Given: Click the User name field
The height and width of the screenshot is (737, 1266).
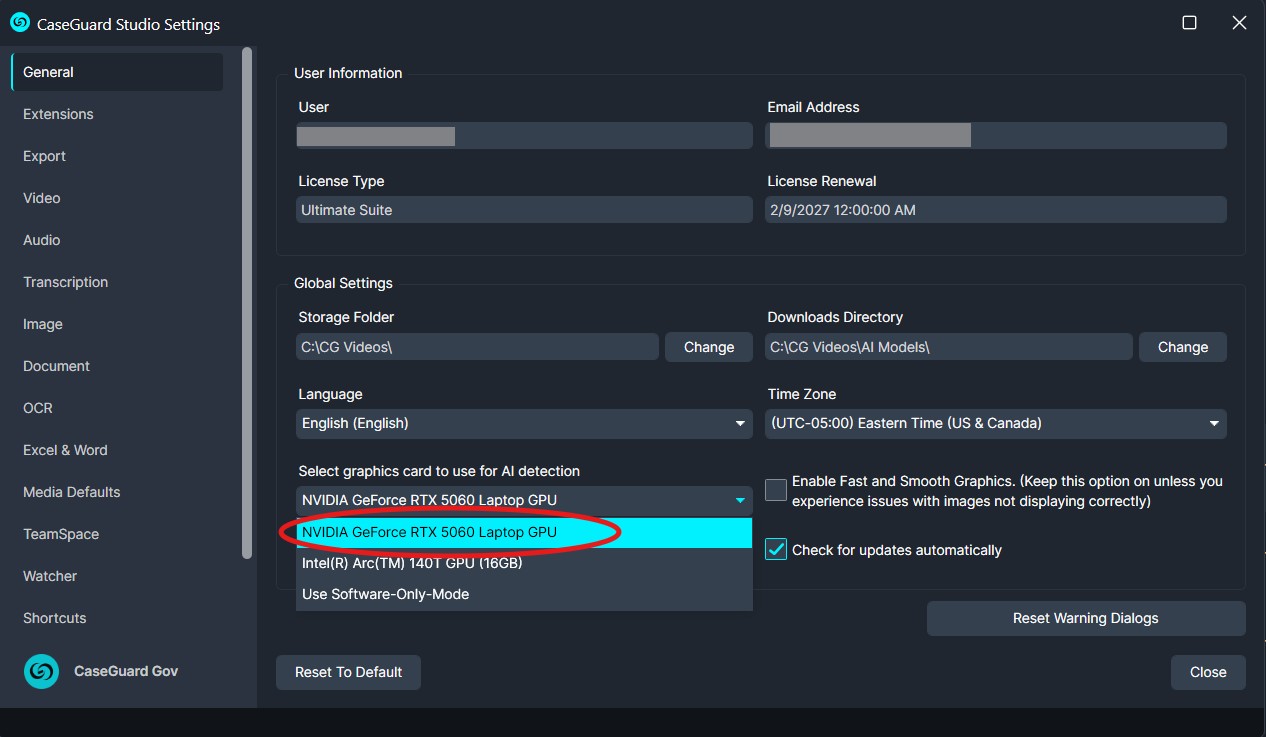Looking at the screenshot, I should pyautogui.click(x=524, y=136).
